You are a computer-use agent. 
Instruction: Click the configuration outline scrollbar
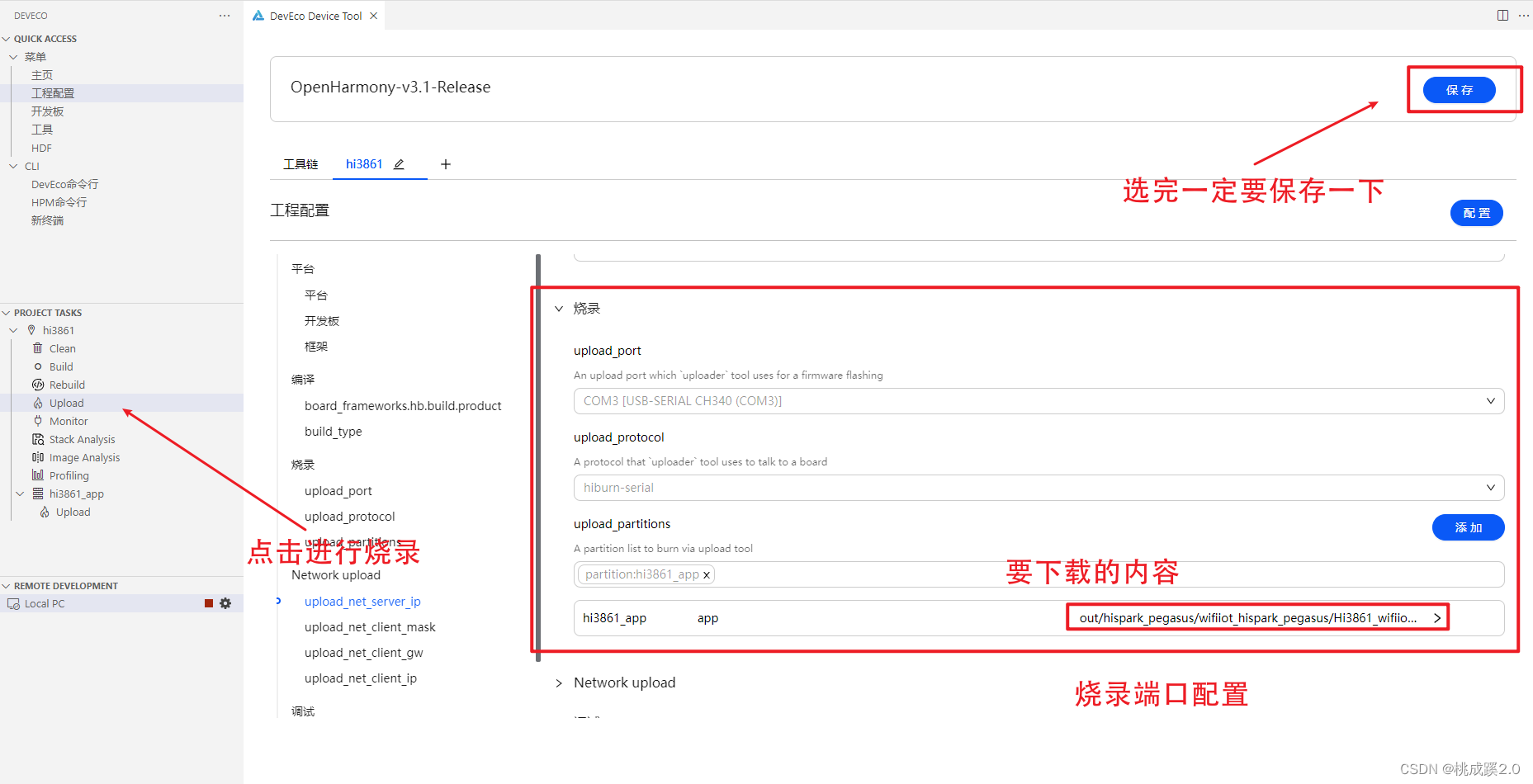click(x=538, y=458)
